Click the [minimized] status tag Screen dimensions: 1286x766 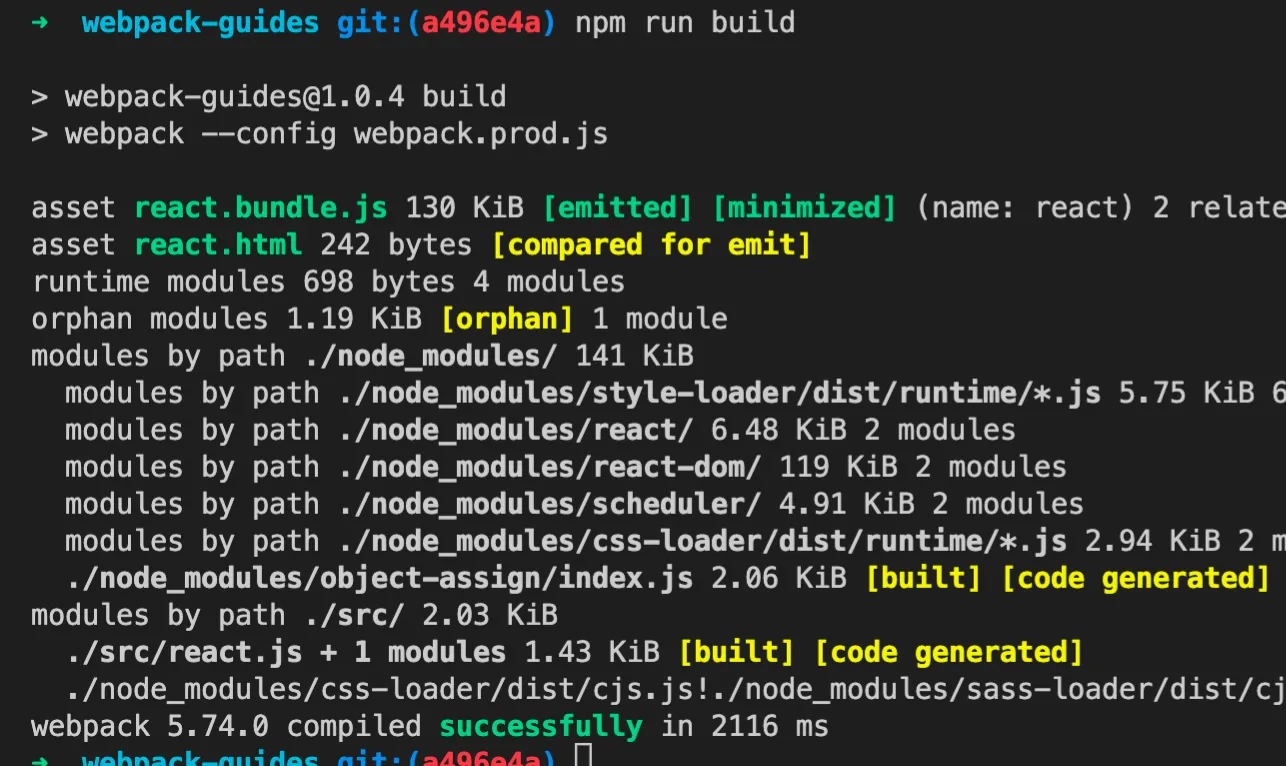pyautogui.click(x=804, y=208)
